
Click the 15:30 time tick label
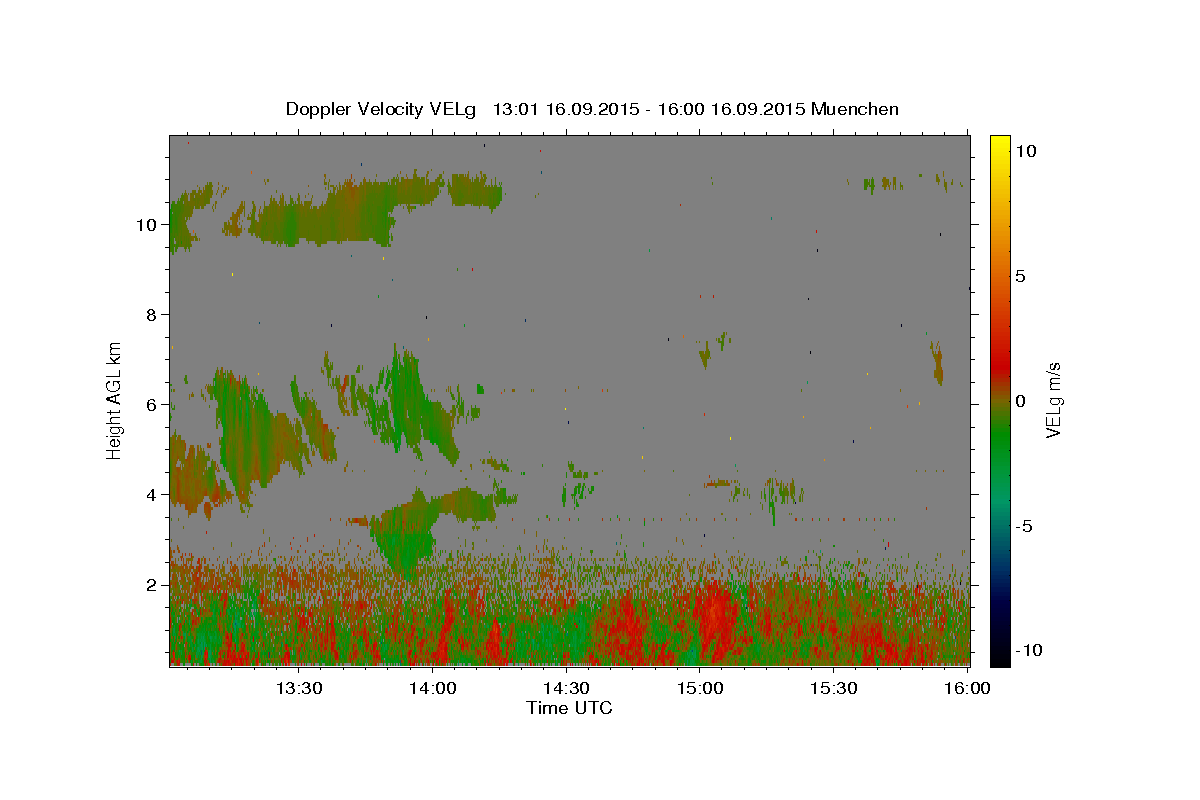(834, 688)
